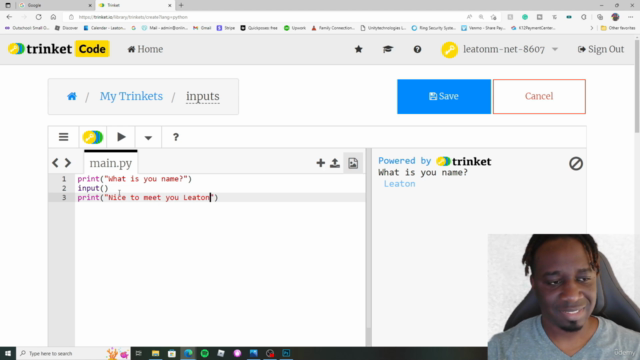Viewport: 640px width, 360px height.
Task: Click the Cancel button
Action: pyautogui.click(x=539, y=96)
